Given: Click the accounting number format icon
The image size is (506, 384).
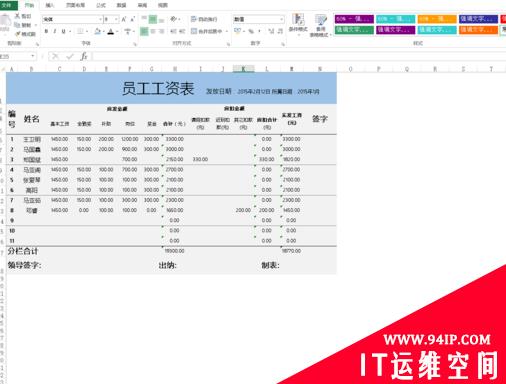Looking at the screenshot, I should 237,31.
